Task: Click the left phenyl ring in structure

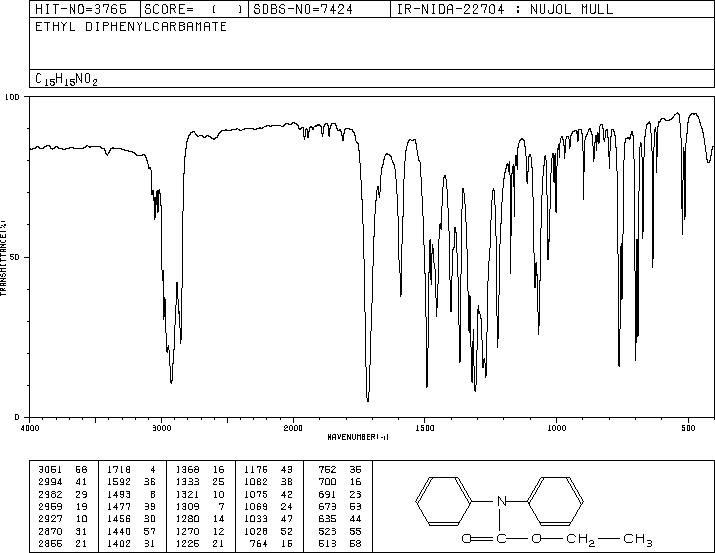Action: 444,501
